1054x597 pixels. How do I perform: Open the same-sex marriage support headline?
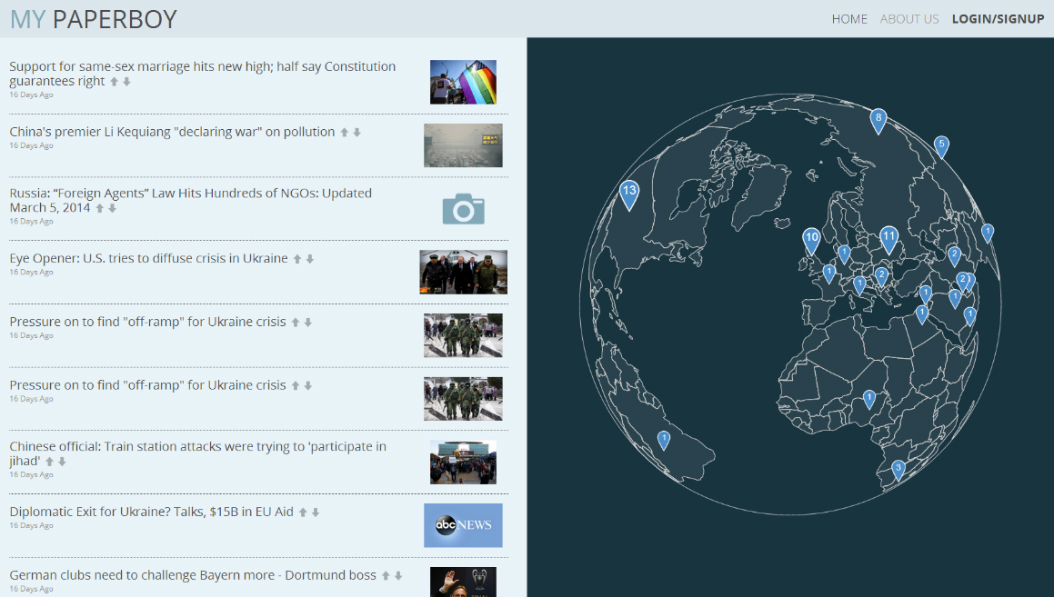click(202, 74)
